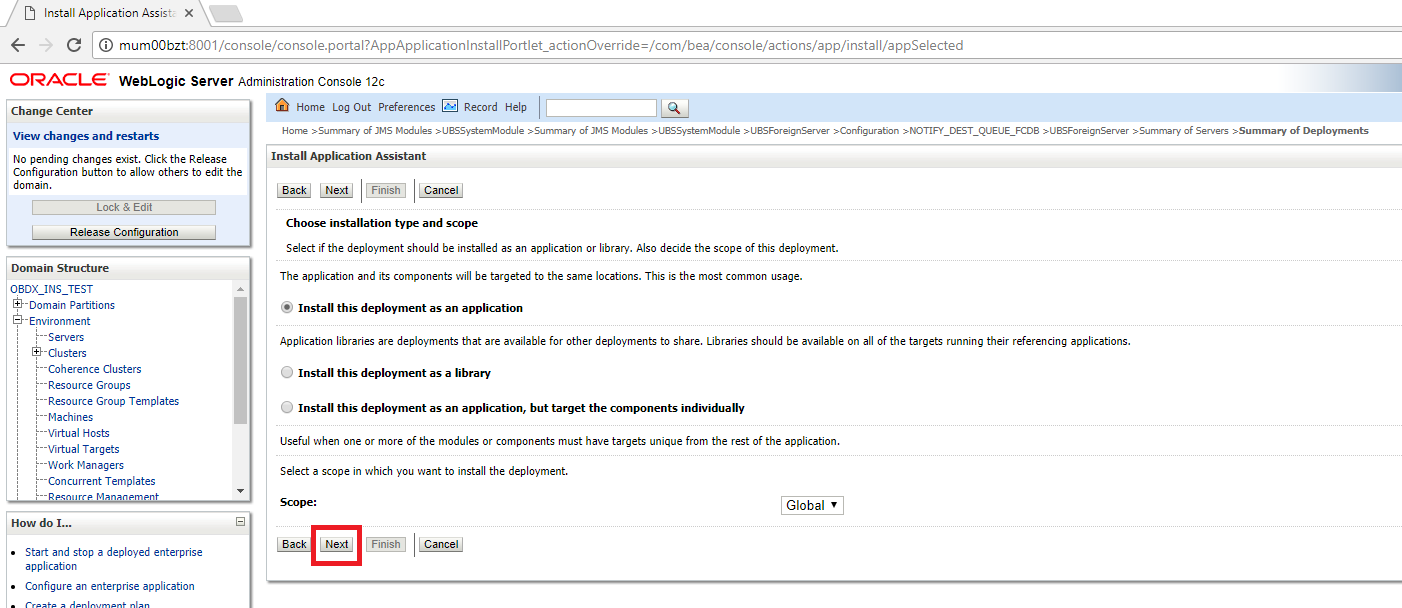Open the OBDX_INS_TEST domain root
Viewport: 1402px width, 608px height.
coord(52,289)
